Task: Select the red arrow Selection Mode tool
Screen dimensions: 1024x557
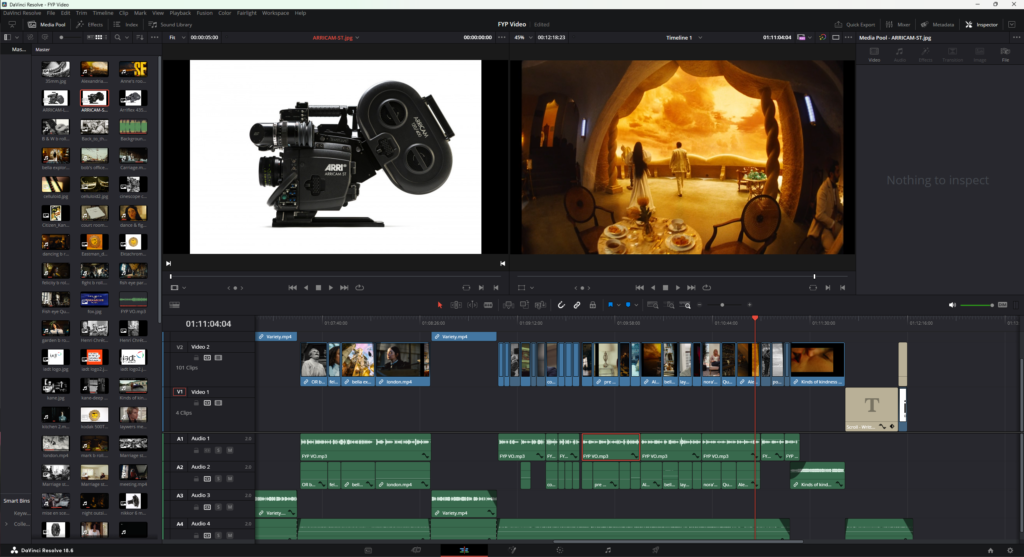Action: (439, 304)
